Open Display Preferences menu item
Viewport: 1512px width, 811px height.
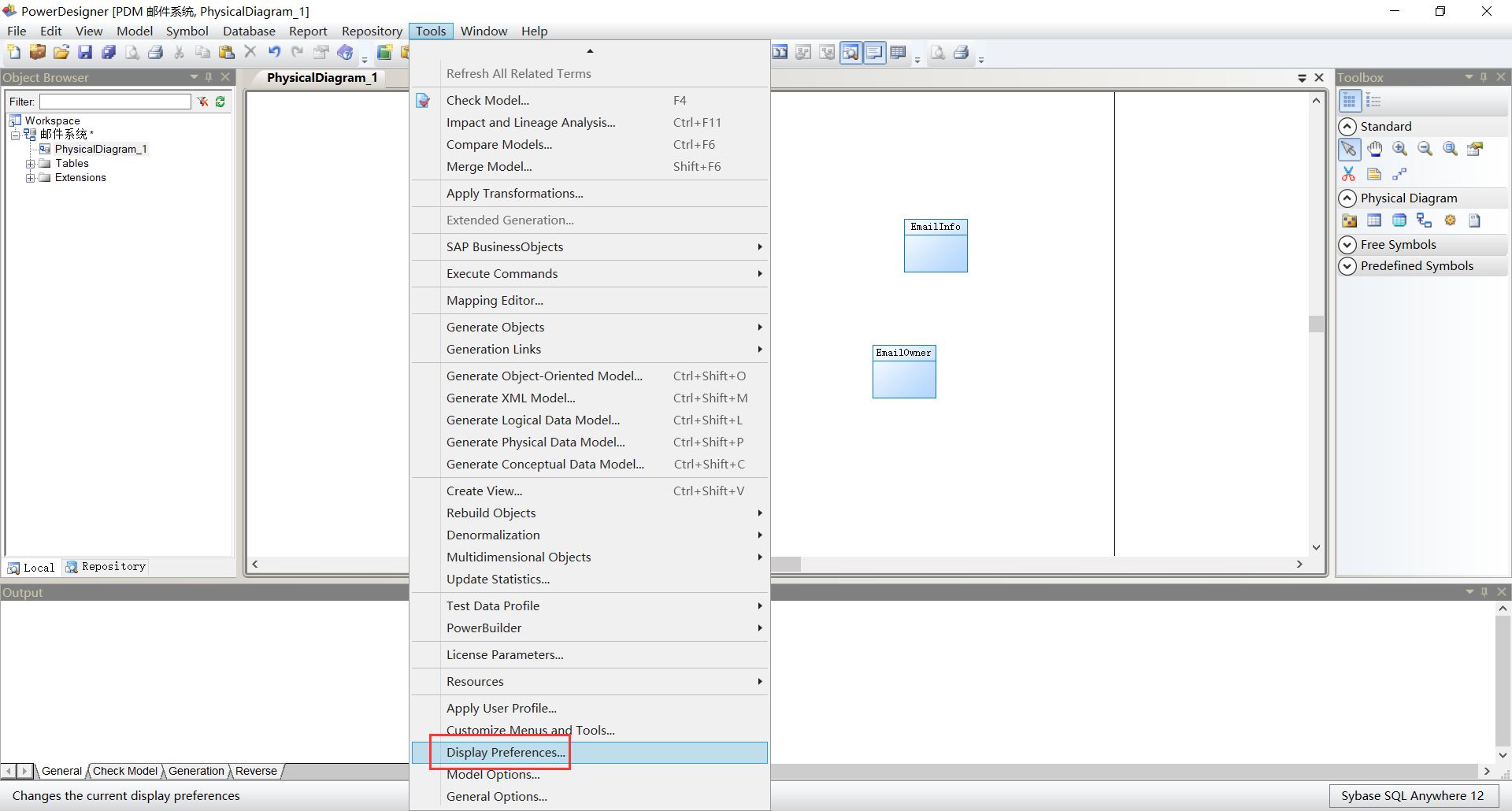590,753
